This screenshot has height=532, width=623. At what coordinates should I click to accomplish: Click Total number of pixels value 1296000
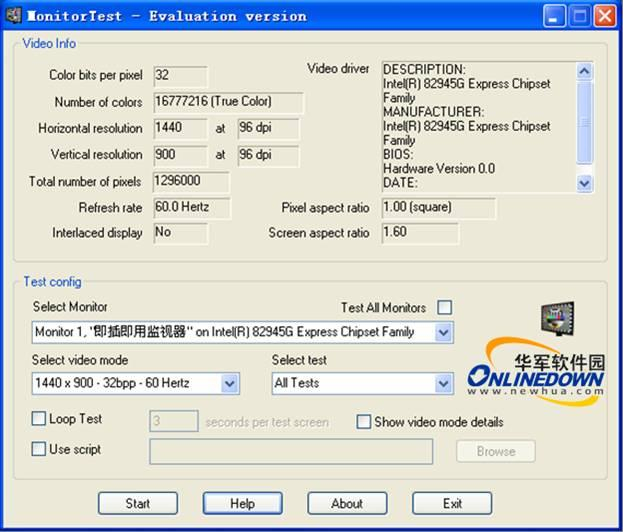[x=192, y=182]
